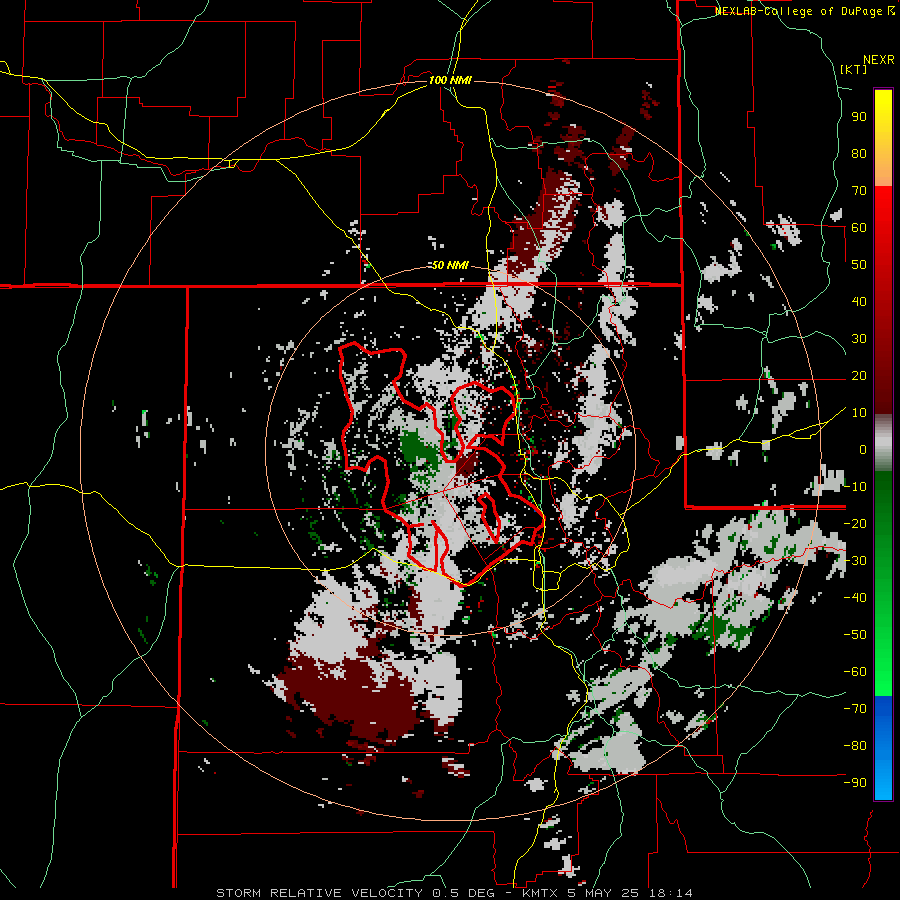The image size is (900, 900).
Task: Click the -60 value on the velocity scale
Action: tap(855, 672)
